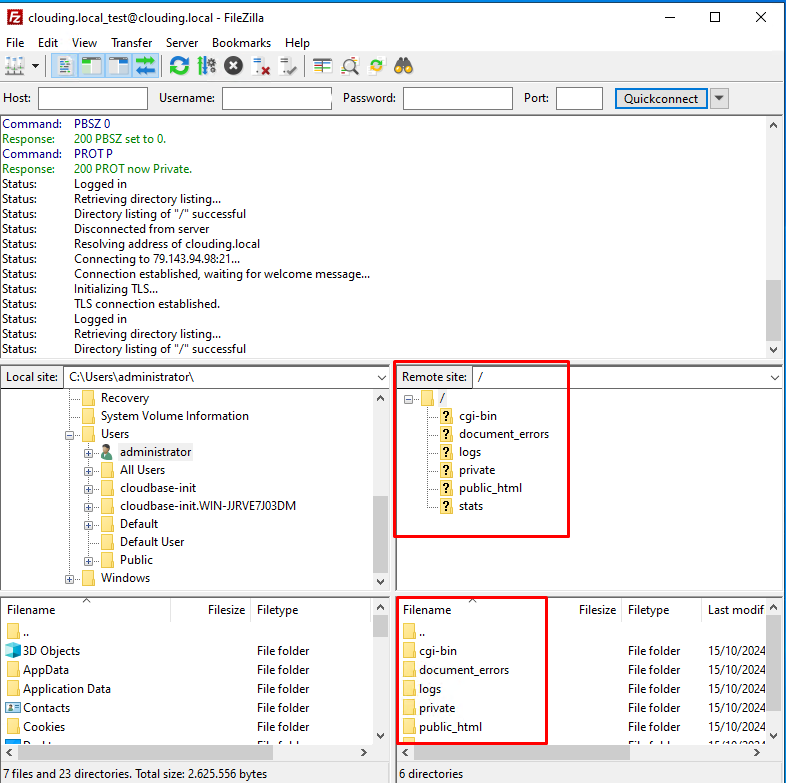Toggle local directory tree display
The height and width of the screenshot is (783, 786).
point(92,66)
